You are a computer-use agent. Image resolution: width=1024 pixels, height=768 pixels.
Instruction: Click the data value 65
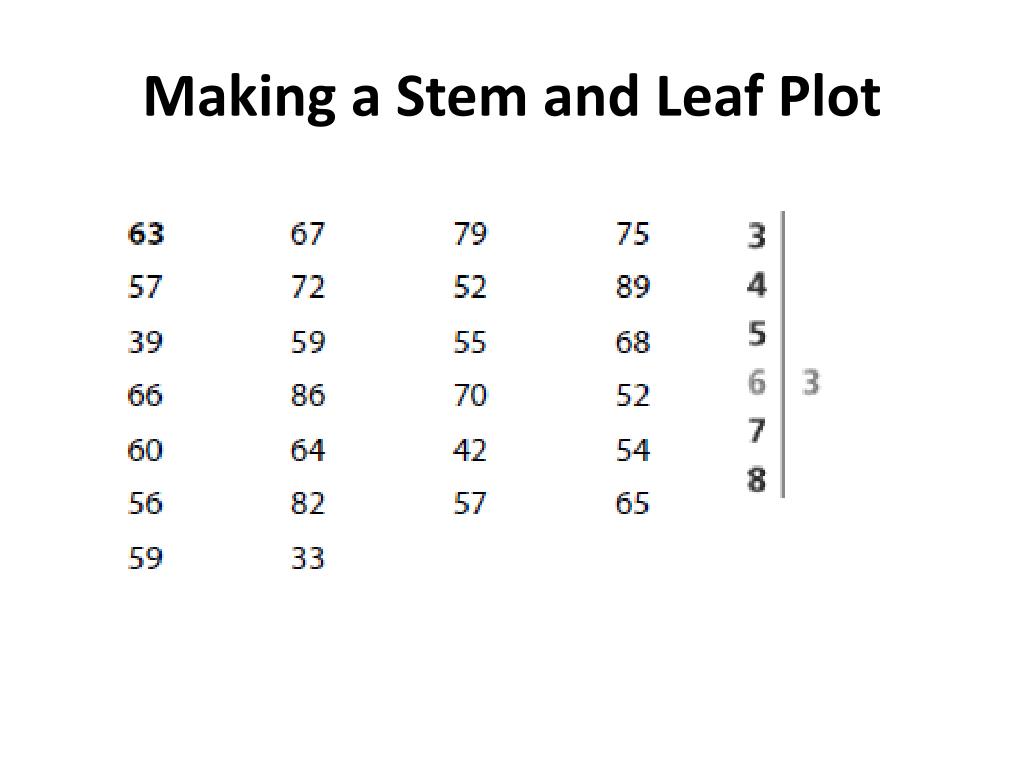click(632, 503)
